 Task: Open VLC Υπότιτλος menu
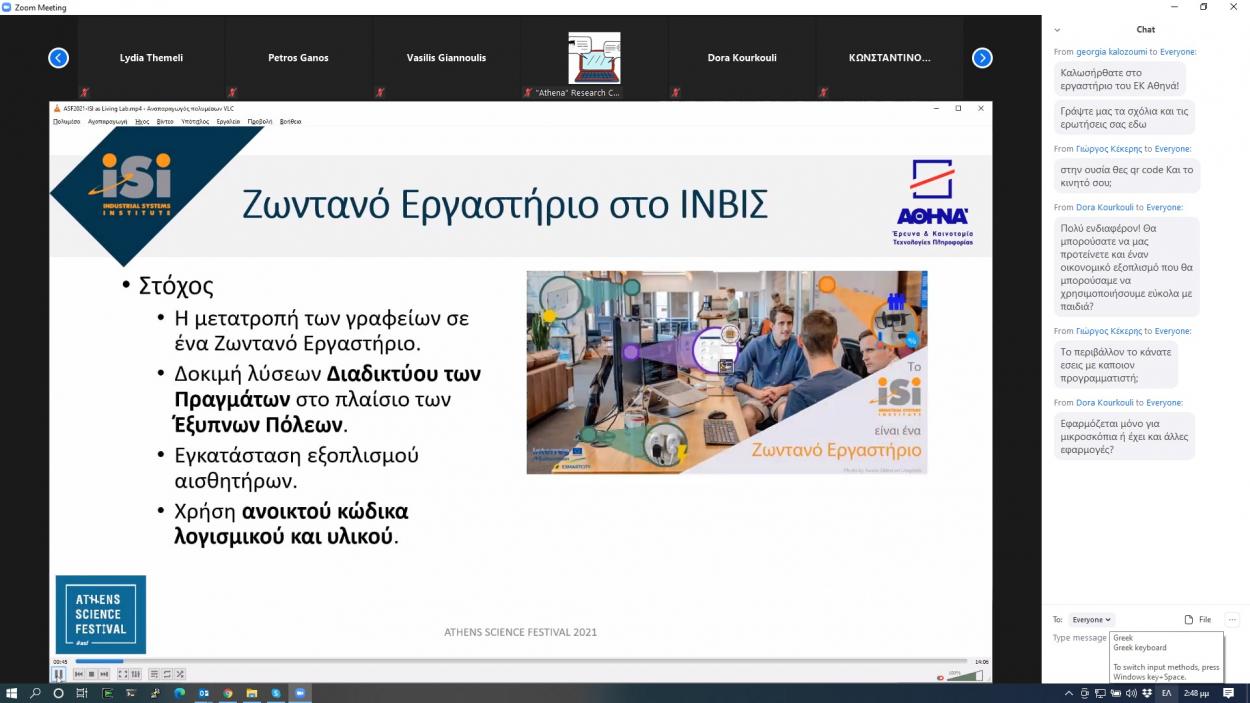[195, 121]
